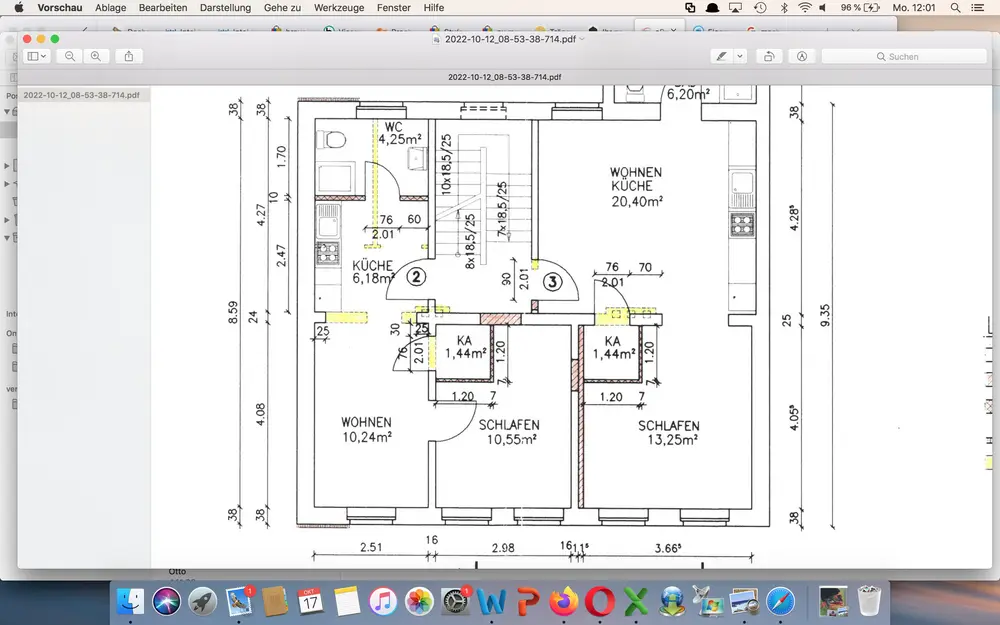Open the Darstellung menu
This screenshot has height=625, width=1000.
coord(225,8)
